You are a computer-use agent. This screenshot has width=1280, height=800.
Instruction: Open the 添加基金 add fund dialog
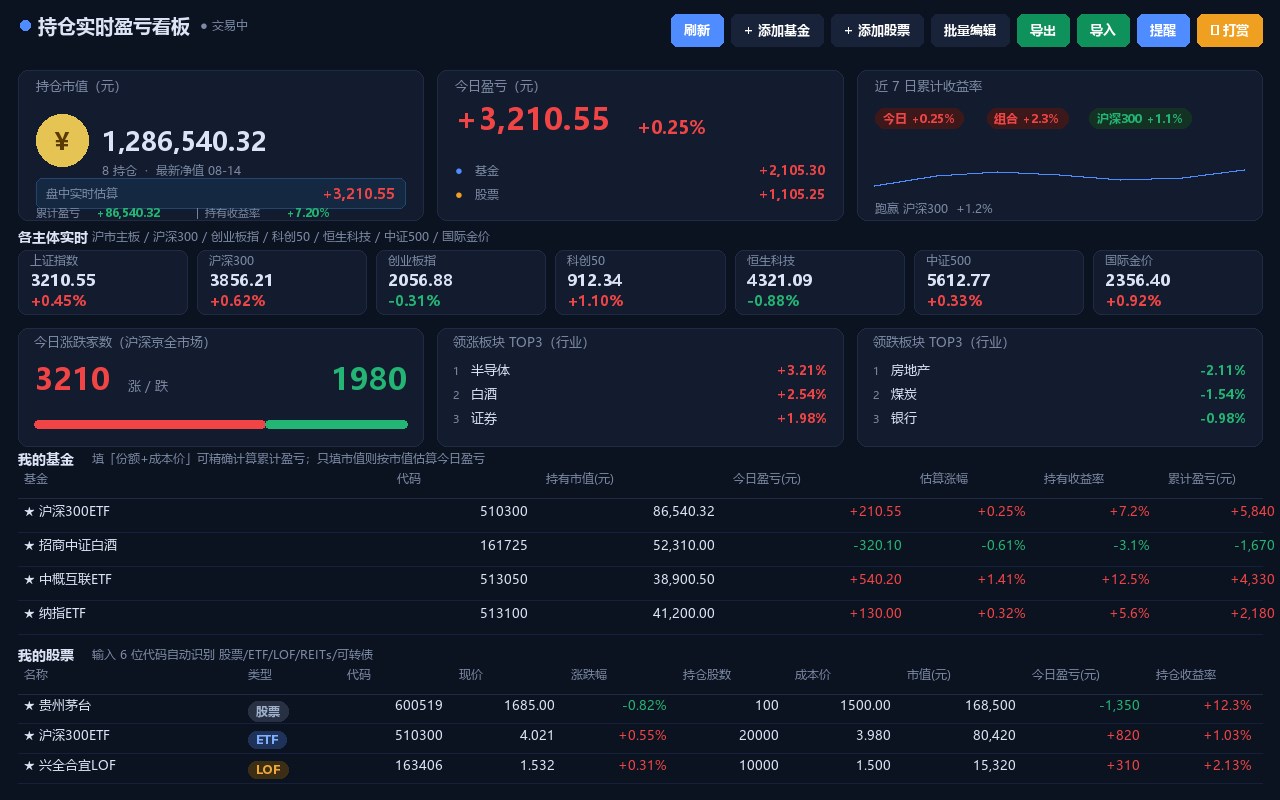click(x=777, y=30)
